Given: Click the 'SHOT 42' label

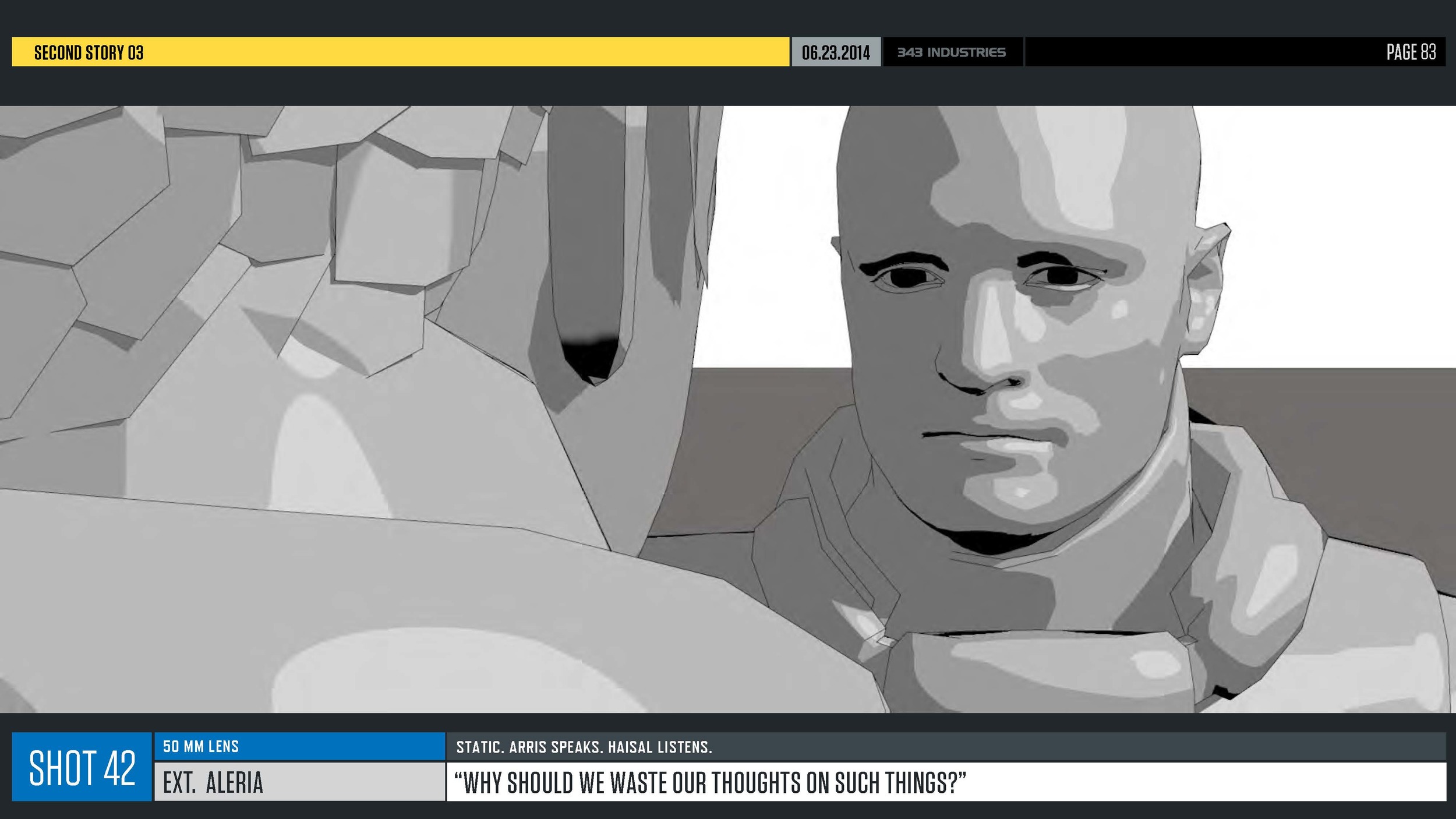Looking at the screenshot, I should (x=82, y=768).
